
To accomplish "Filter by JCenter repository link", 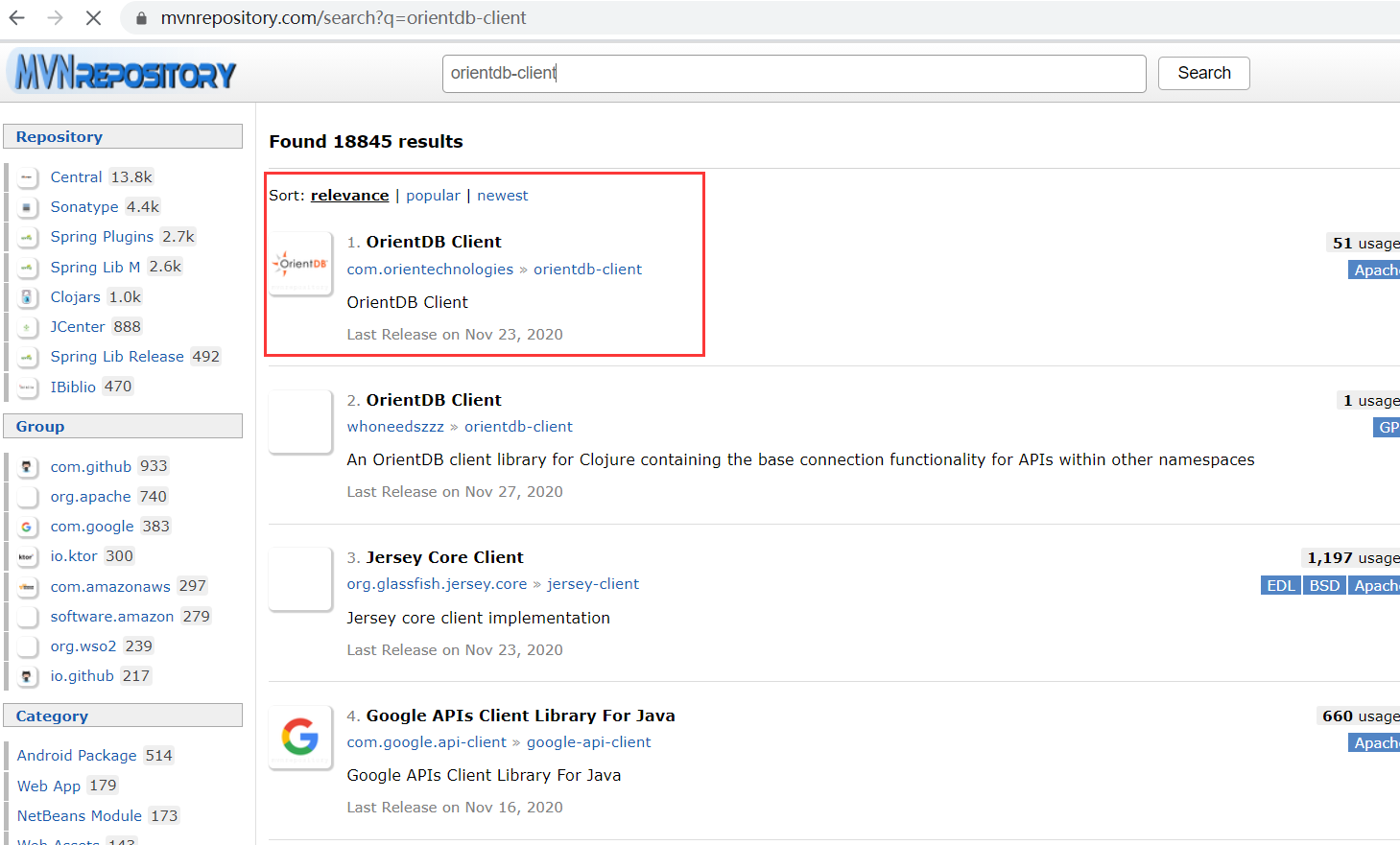I will tap(78, 327).
